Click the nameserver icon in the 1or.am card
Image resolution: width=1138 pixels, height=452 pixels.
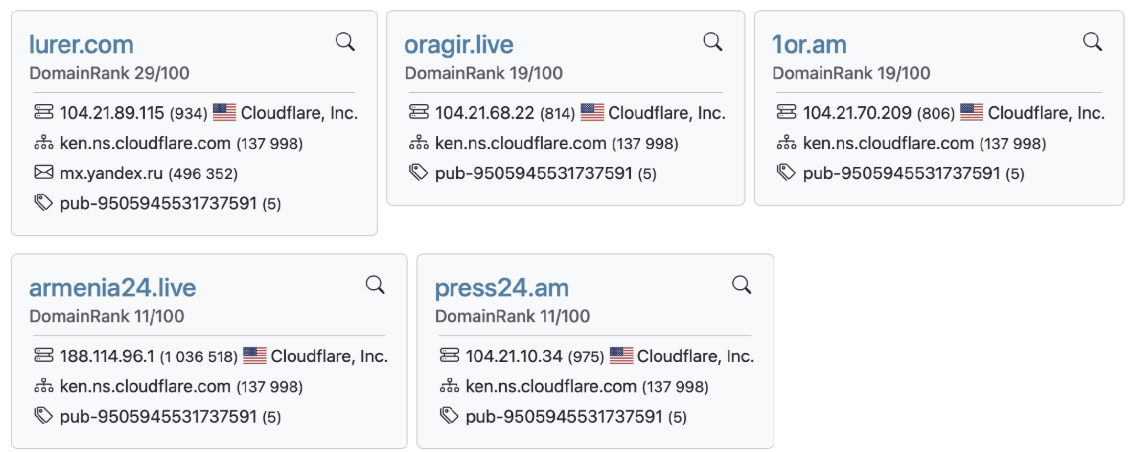[785, 143]
